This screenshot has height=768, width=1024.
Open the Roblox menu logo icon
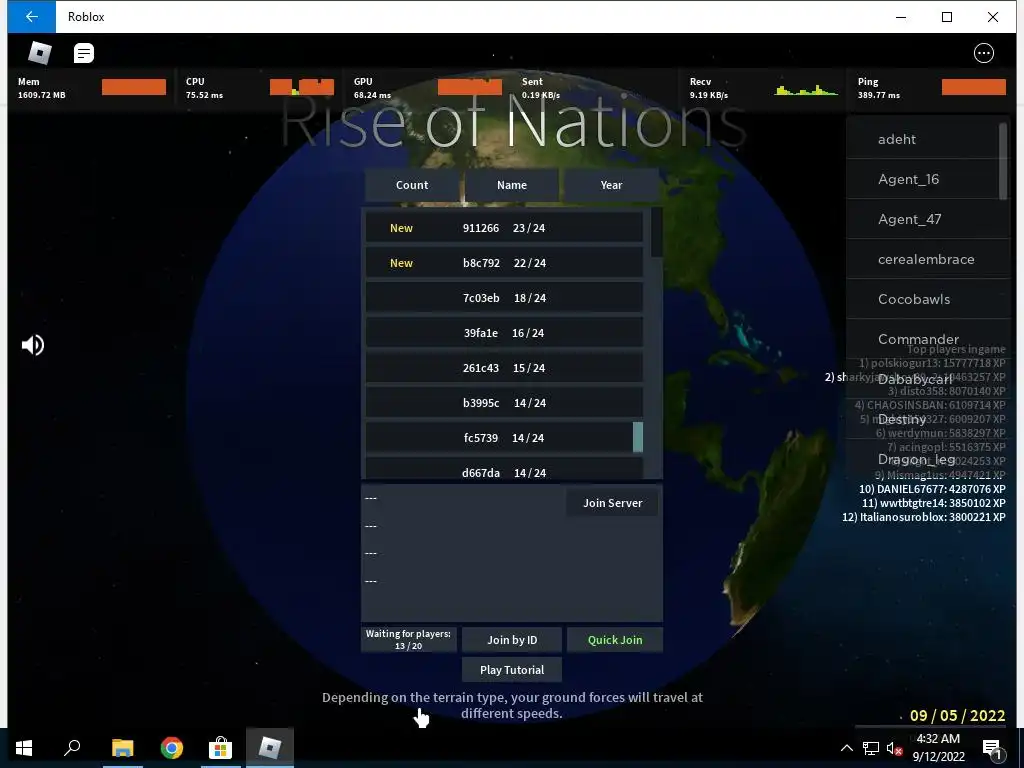(x=40, y=53)
